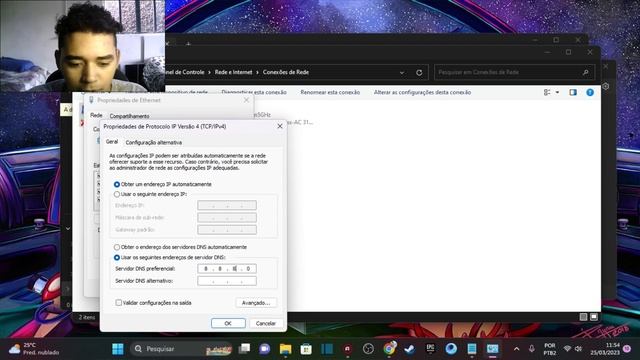This screenshot has width=640, height=360.
Task: Click the Servidor DNS alternativo field
Action: (x=227, y=281)
